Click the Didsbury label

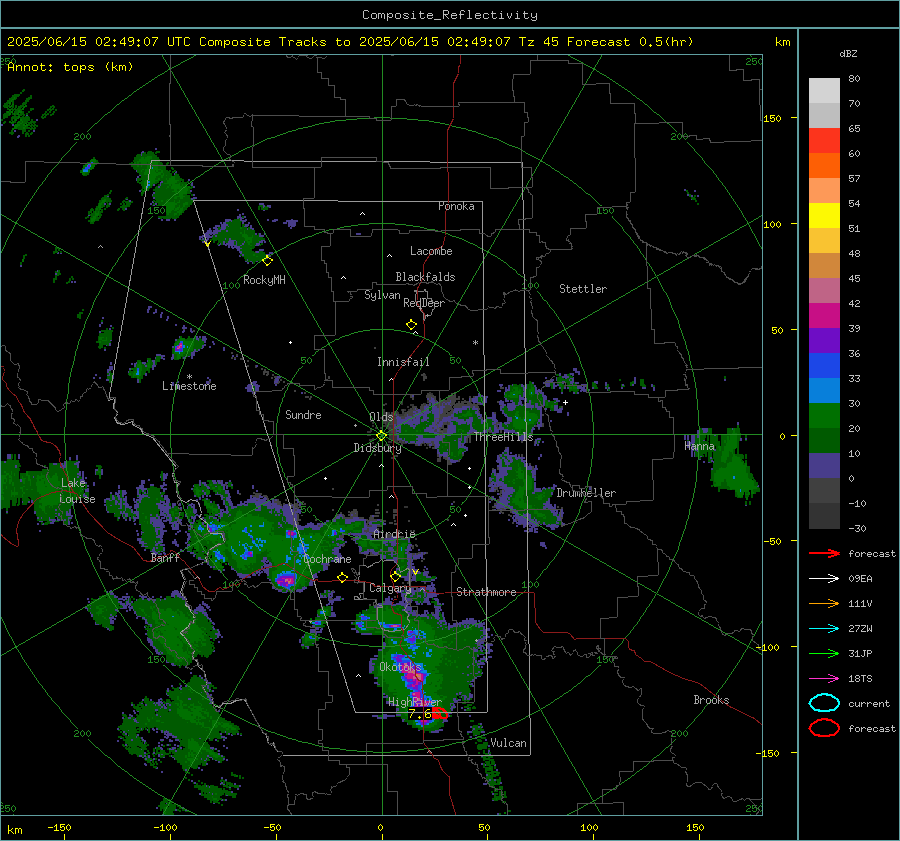pos(377,448)
